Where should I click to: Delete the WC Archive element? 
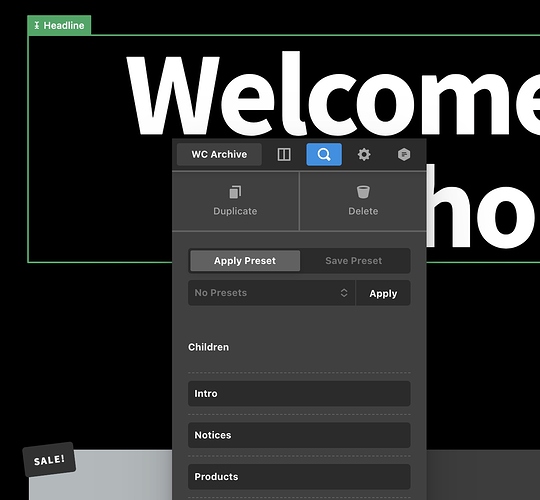[x=363, y=201]
